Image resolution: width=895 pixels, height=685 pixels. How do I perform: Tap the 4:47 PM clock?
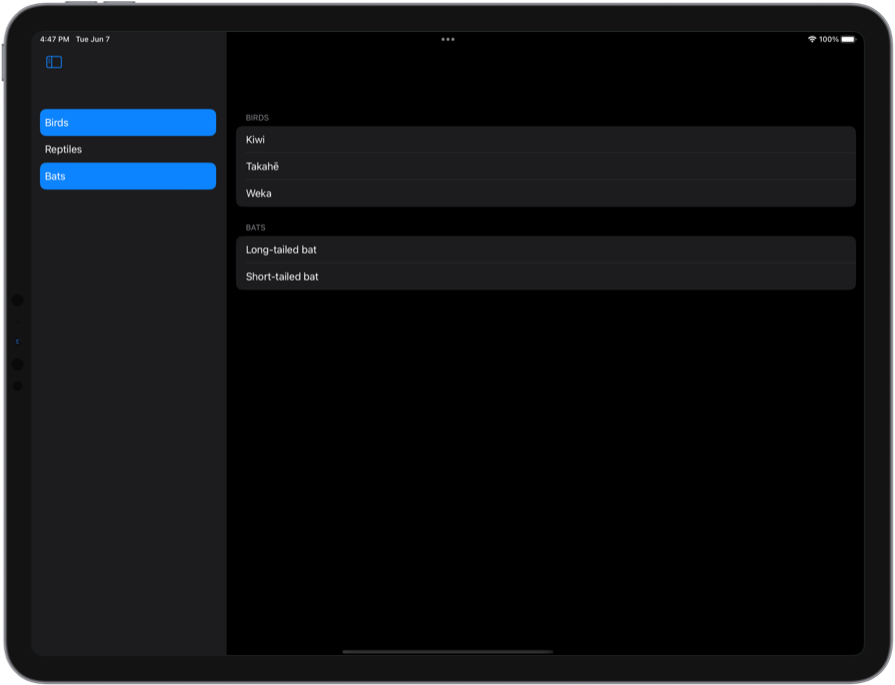54,39
